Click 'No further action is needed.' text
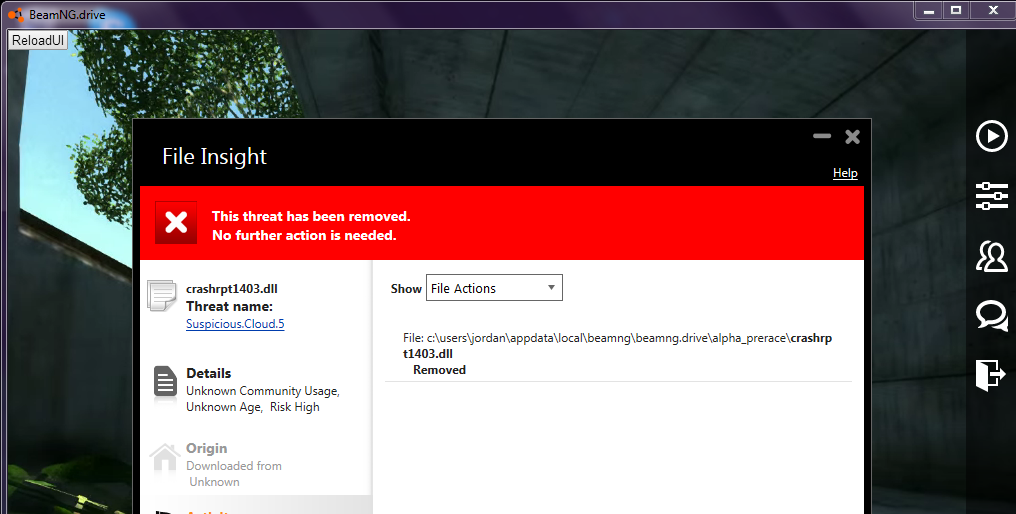 tap(304, 235)
